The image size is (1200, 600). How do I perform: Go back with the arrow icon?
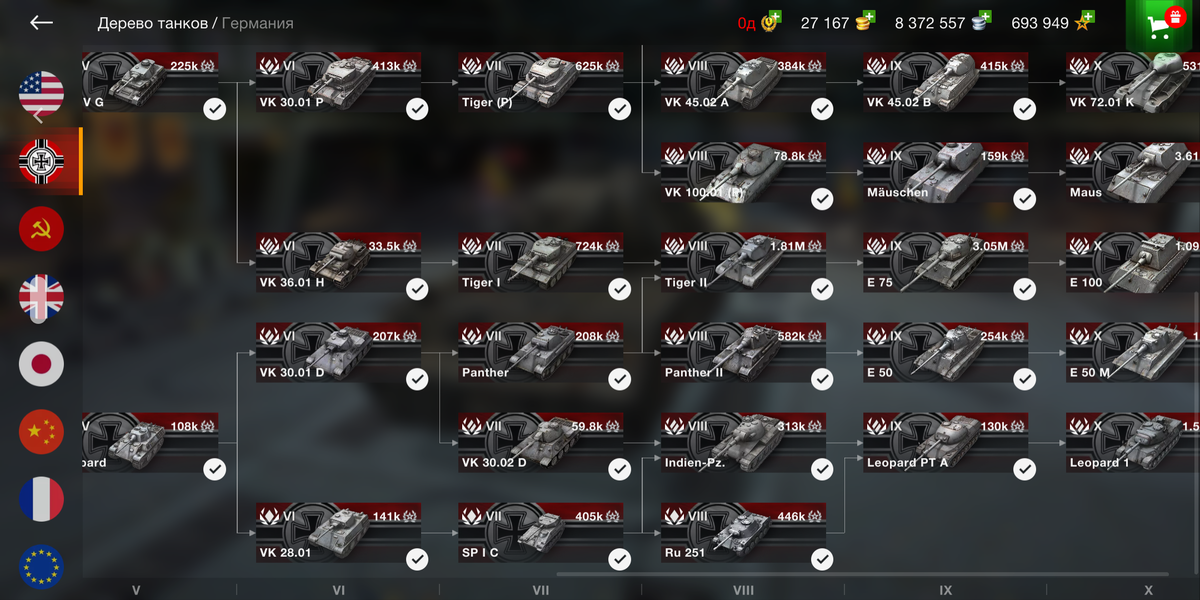(x=41, y=22)
